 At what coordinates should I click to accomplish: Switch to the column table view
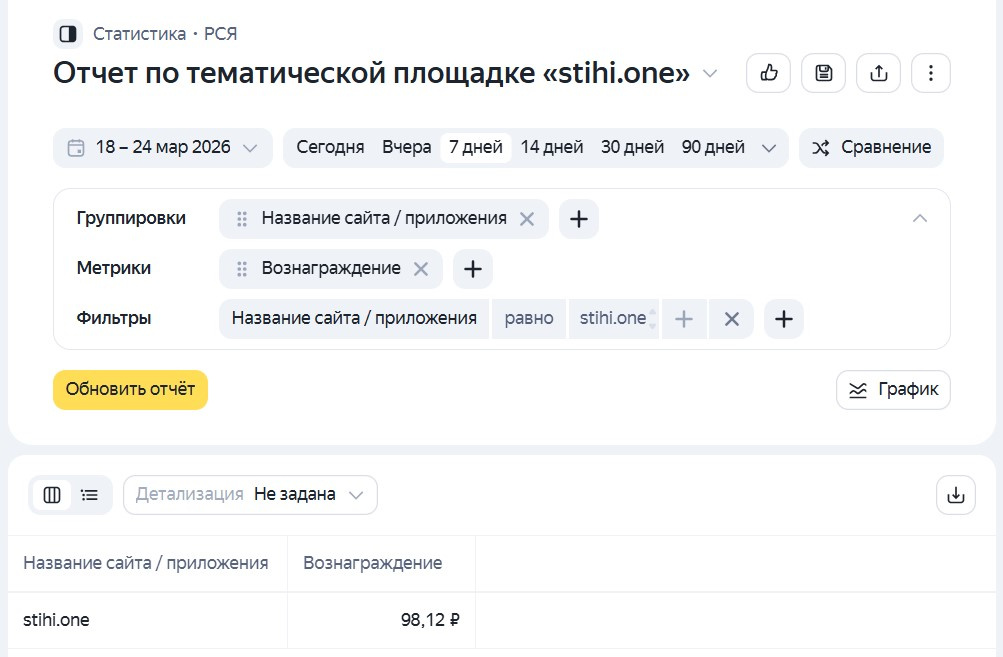[x=52, y=495]
